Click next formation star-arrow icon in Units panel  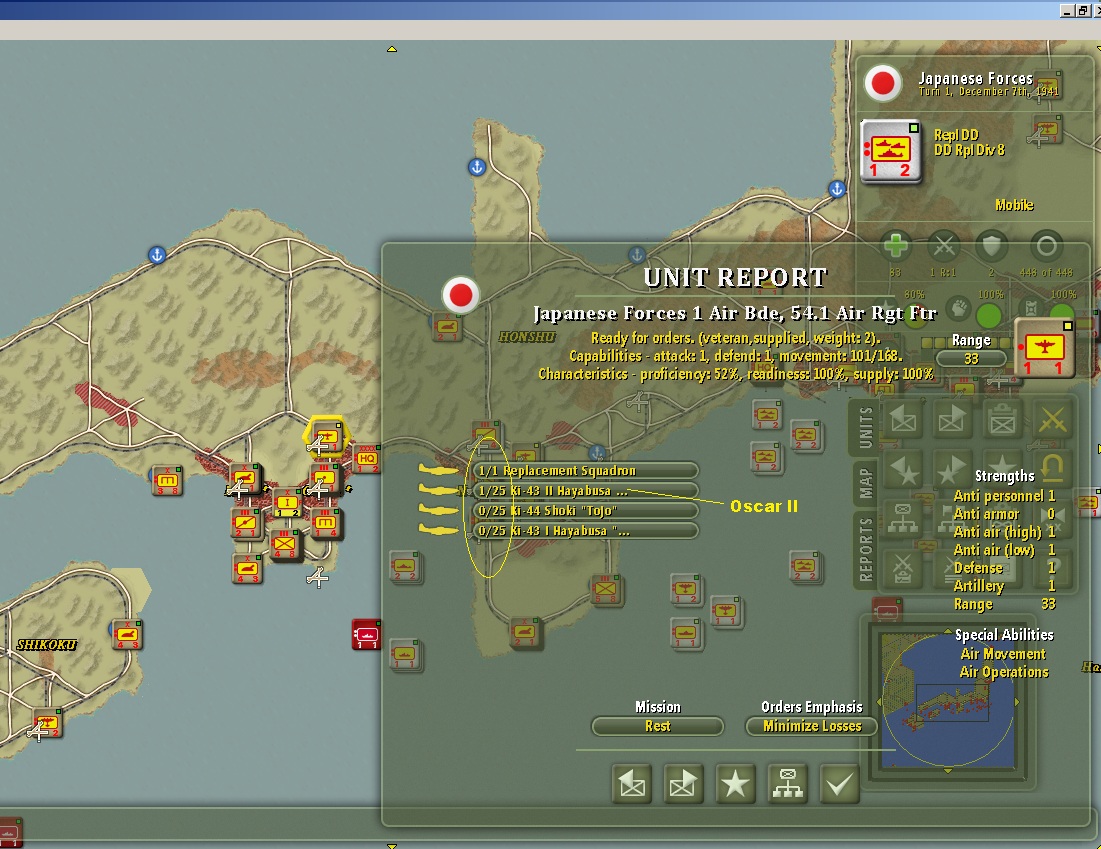(x=953, y=468)
